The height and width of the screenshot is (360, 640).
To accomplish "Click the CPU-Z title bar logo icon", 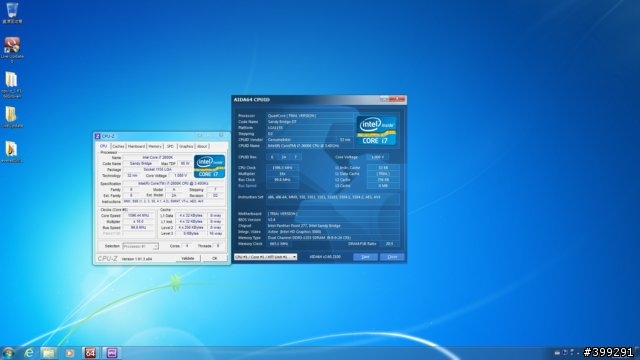I will [x=97, y=136].
